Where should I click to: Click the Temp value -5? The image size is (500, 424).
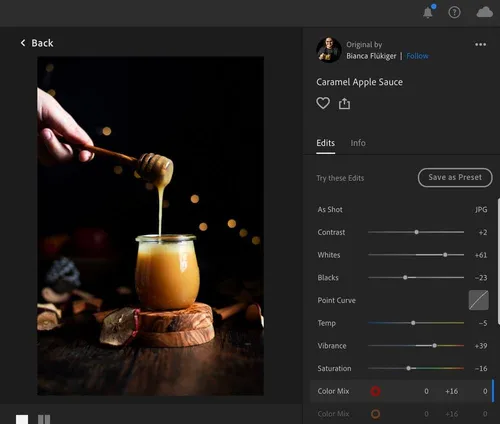(483, 323)
